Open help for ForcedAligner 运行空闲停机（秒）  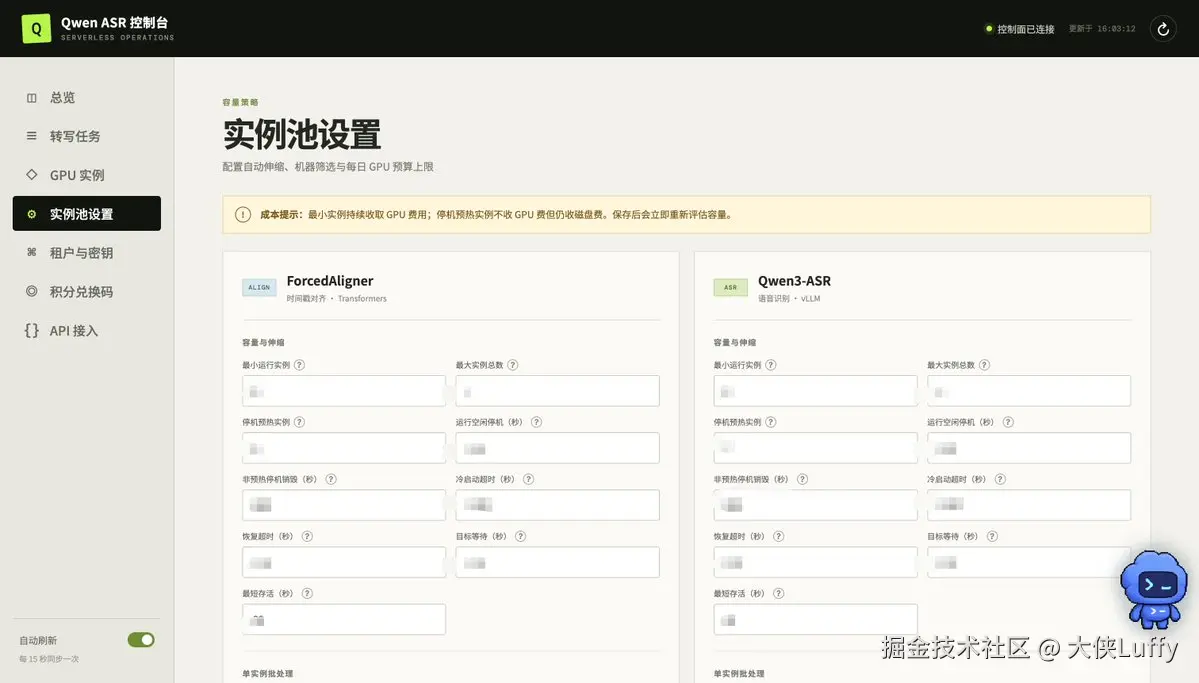click(536, 422)
